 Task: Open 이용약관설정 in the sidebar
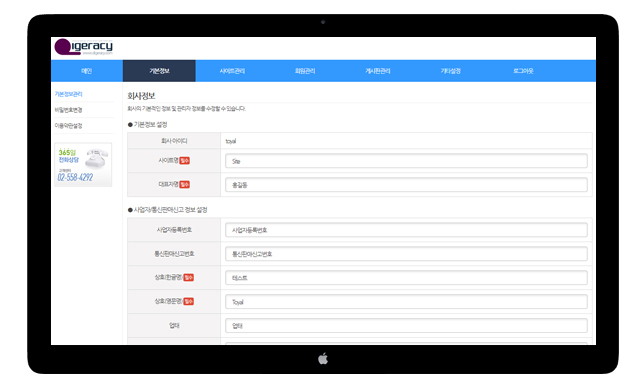pos(69,126)
